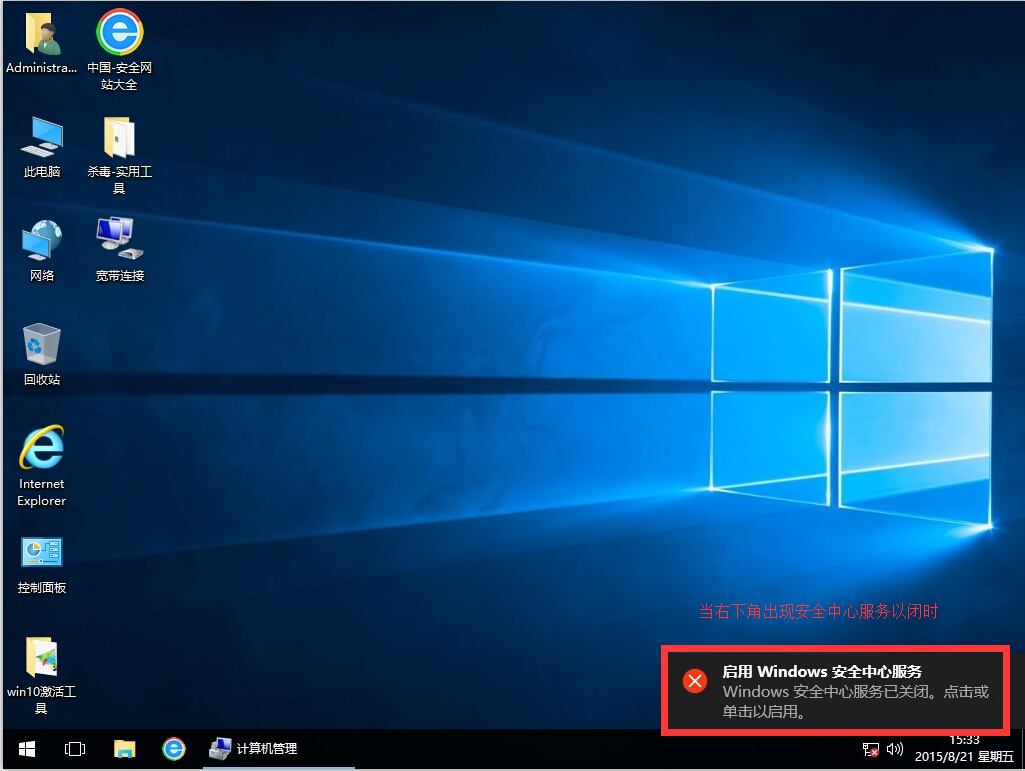Select the 杀毒-实用工具 folder on desktop

point(119,138)
